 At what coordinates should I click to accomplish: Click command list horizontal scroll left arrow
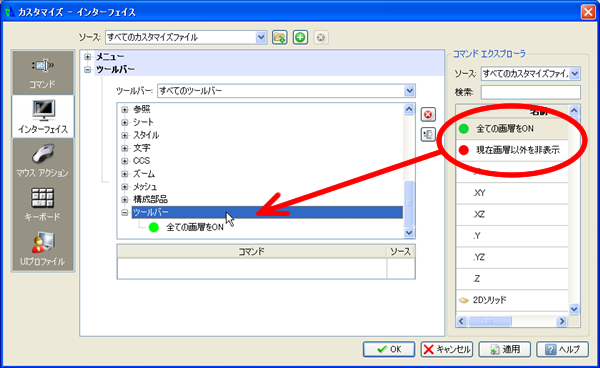tap(461, 321)
